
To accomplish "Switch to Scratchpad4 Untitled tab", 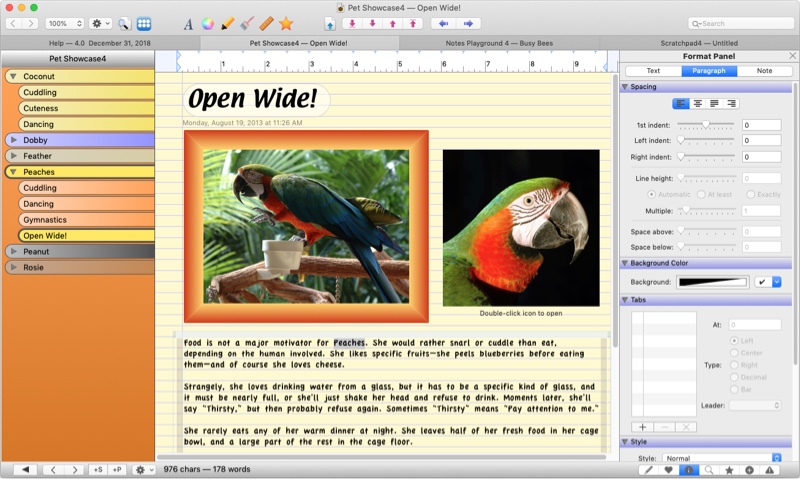I will 699,43.
